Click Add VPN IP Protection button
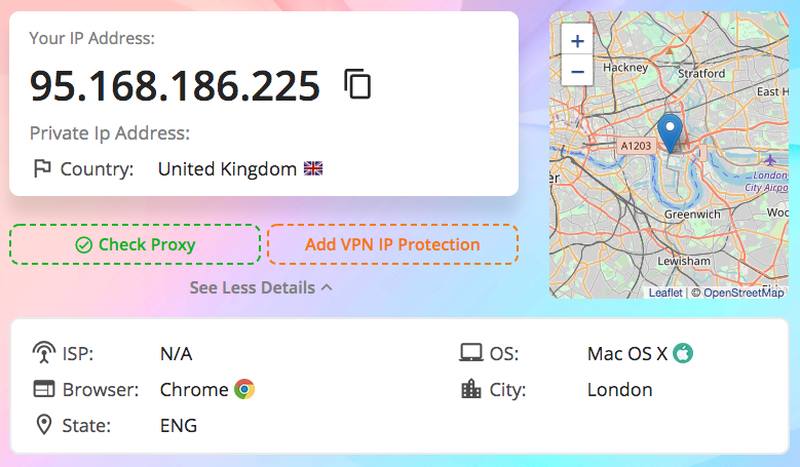The height and width of the screenshot is (467, 800). click(x=393, y=244)
